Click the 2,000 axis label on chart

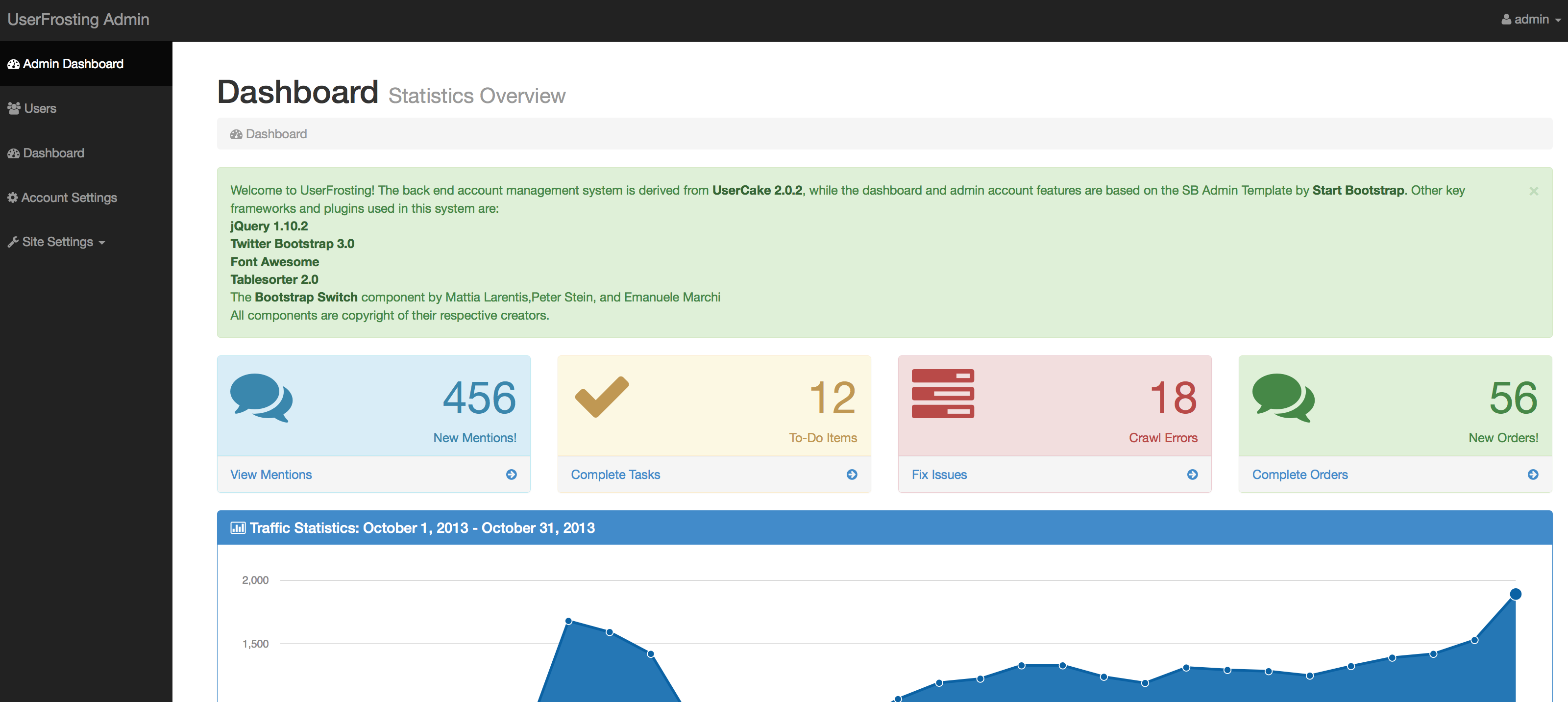point(255,579)
